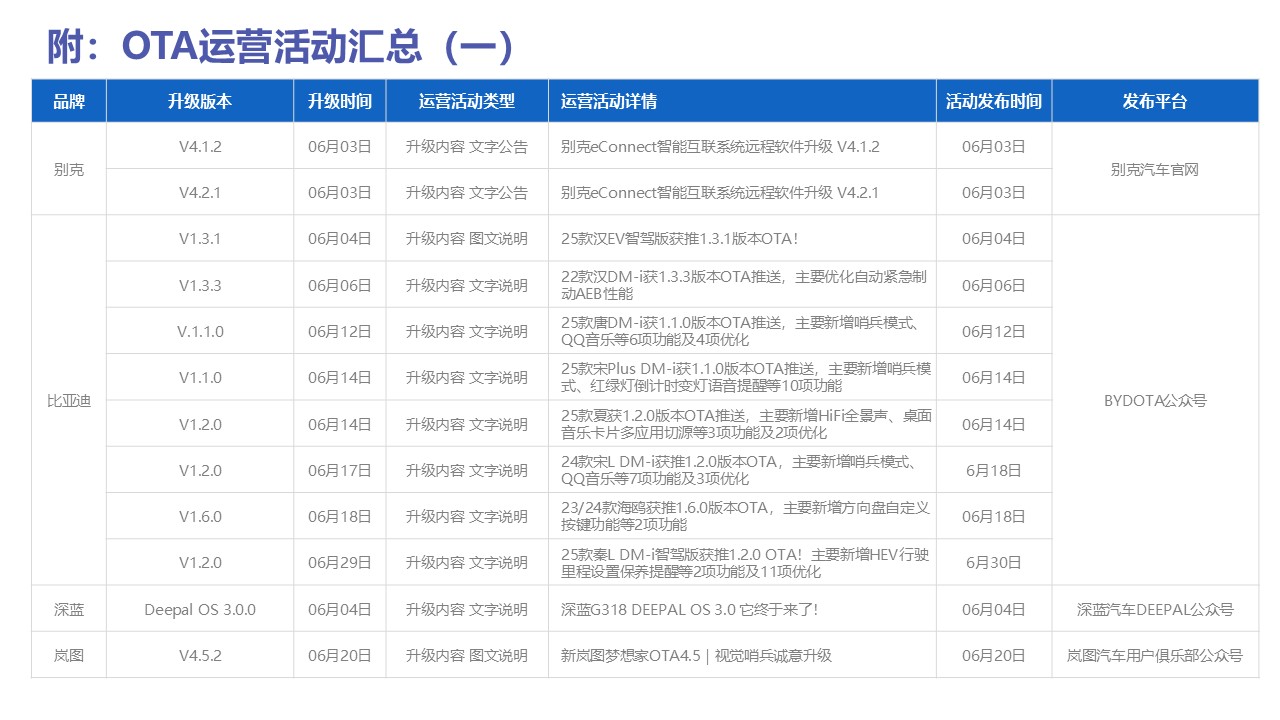Image resolution: width=1280 pixels, height=720 pixels.
Task: Click the 别克 brand cell
Action: (x=69, y=169)
